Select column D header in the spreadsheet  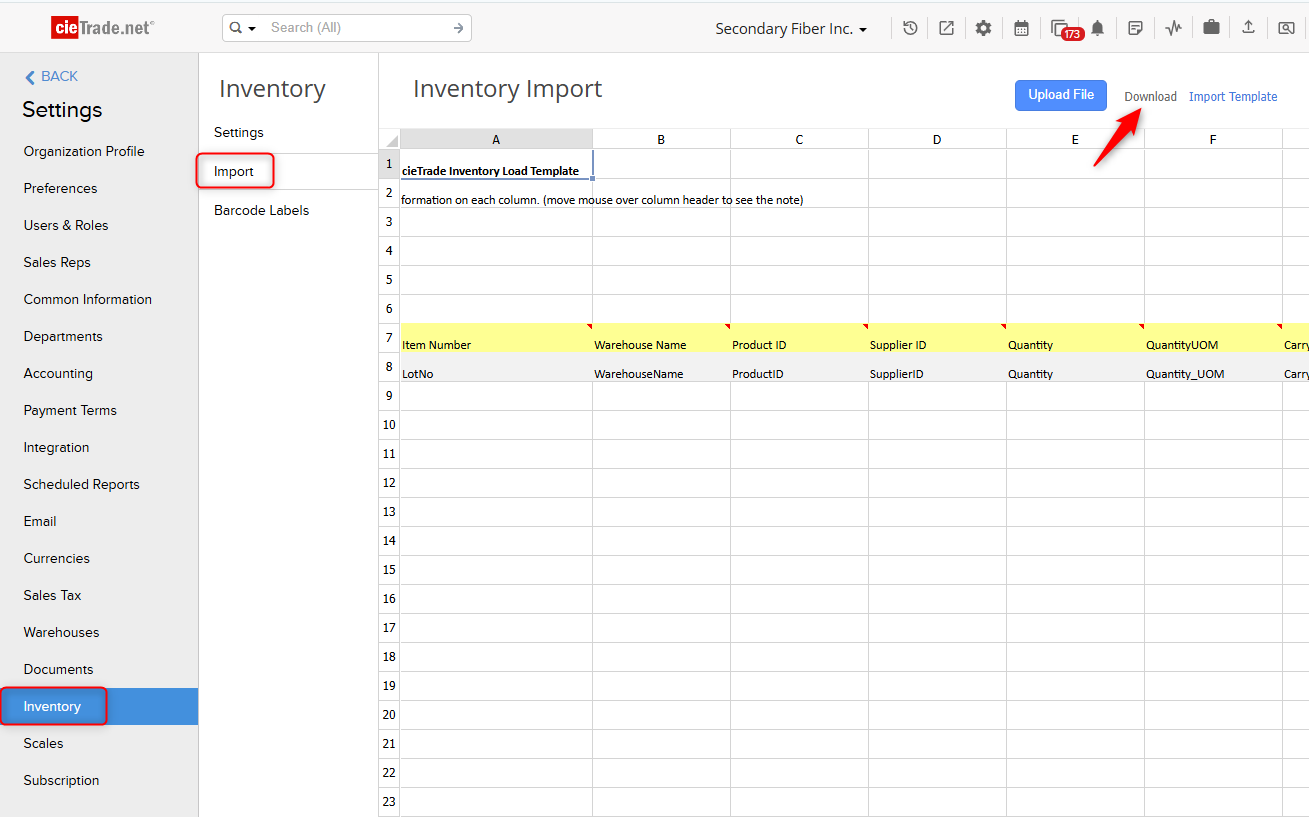pos(937,139)
